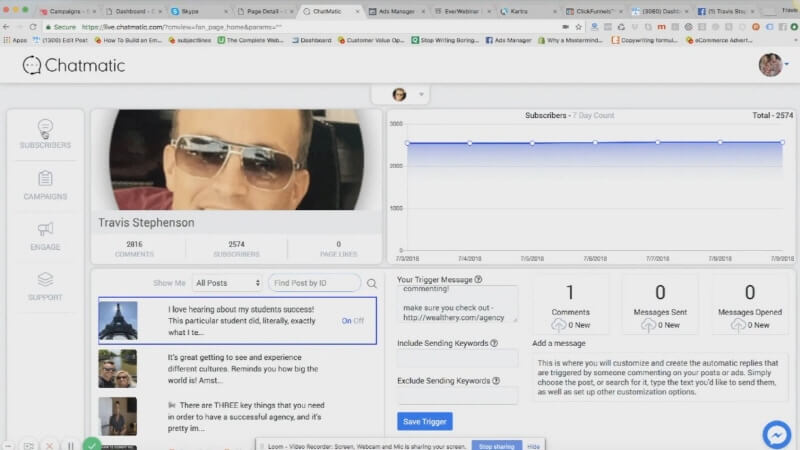Click the 2574 Subscribers stat
The height and width of the screenshot is (450, 800).
(236, 248)
